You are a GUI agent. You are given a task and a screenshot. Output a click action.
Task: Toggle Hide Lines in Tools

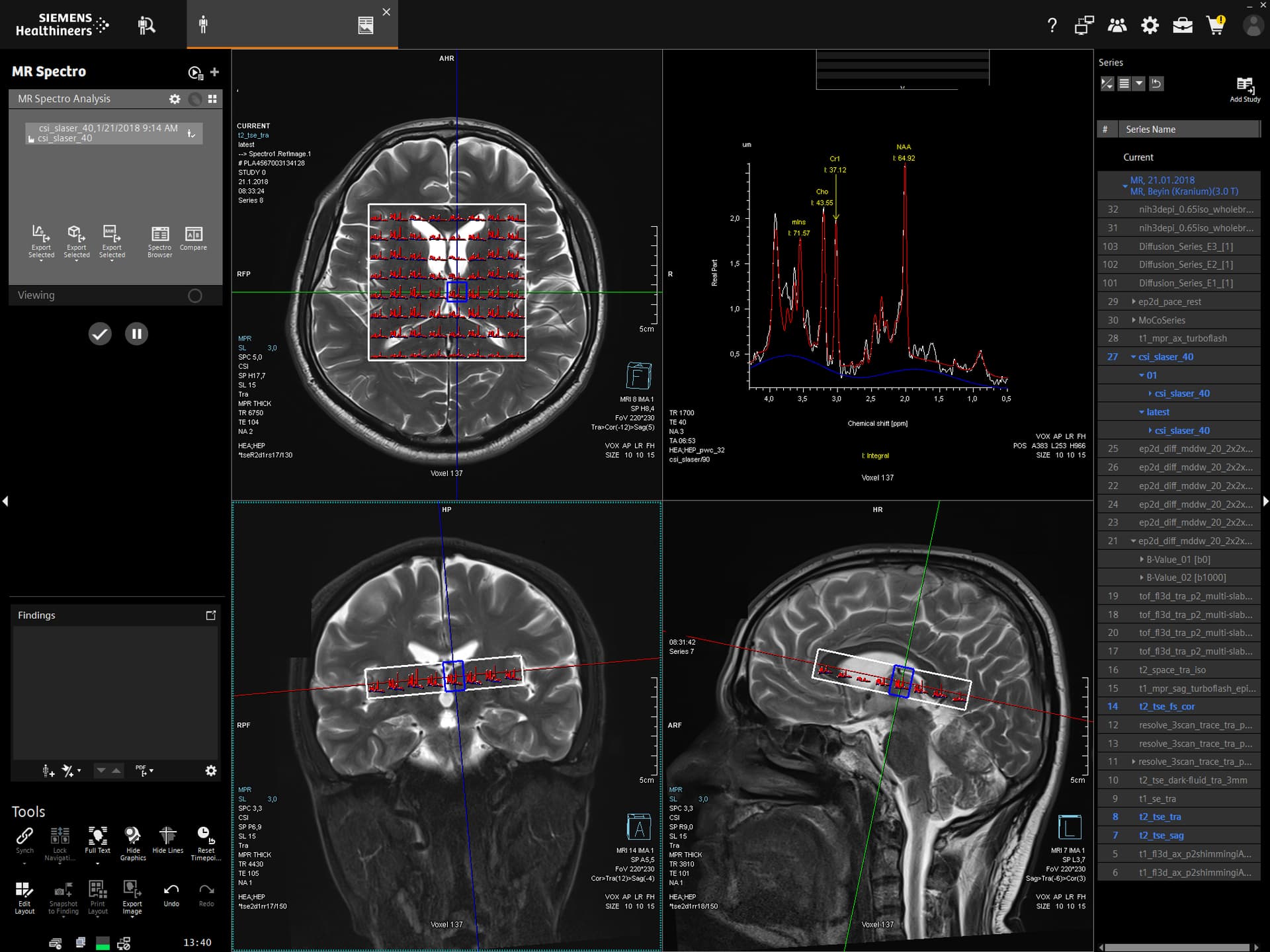(x=167, y=836)
